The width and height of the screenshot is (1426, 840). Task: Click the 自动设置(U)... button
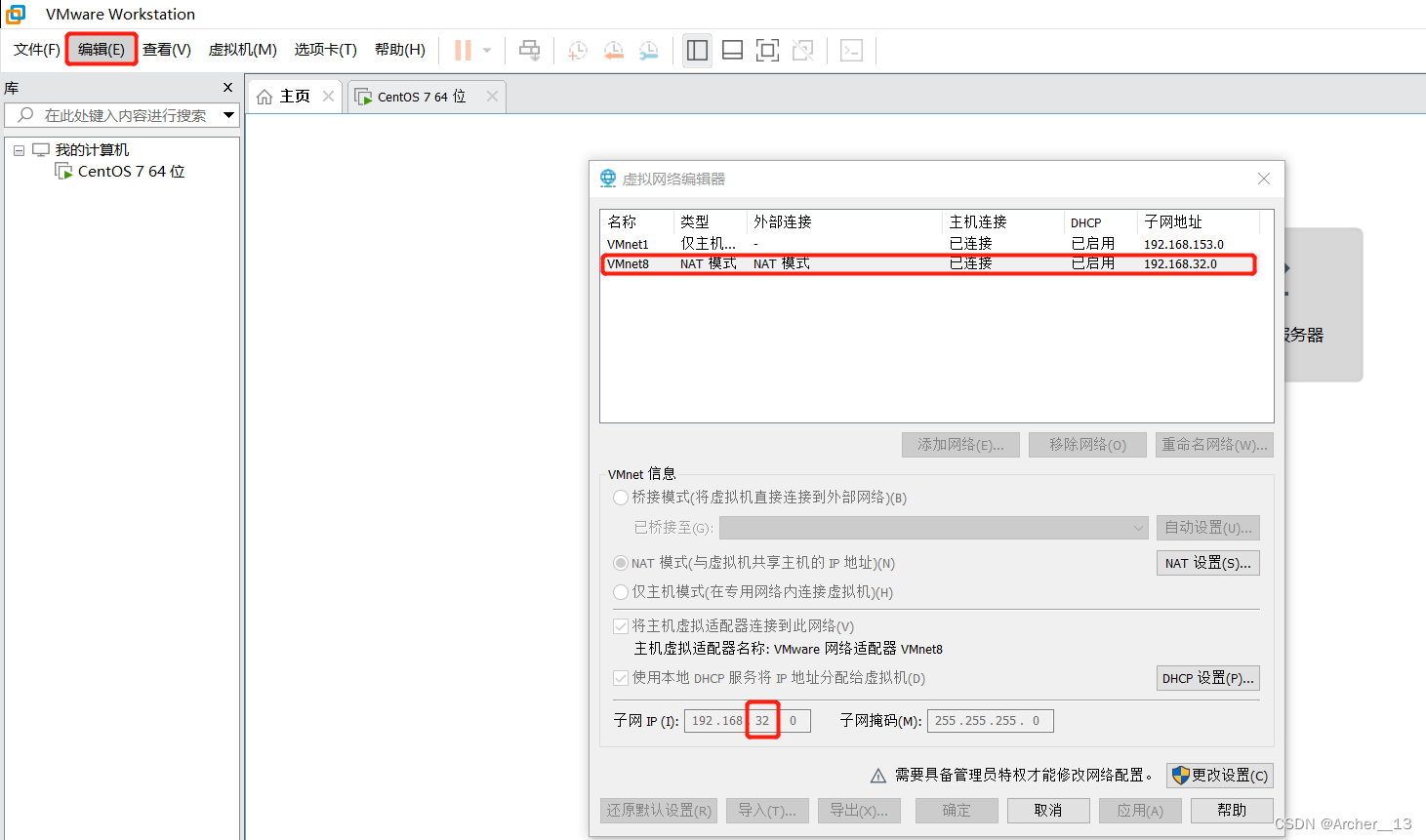(1208, 528)
